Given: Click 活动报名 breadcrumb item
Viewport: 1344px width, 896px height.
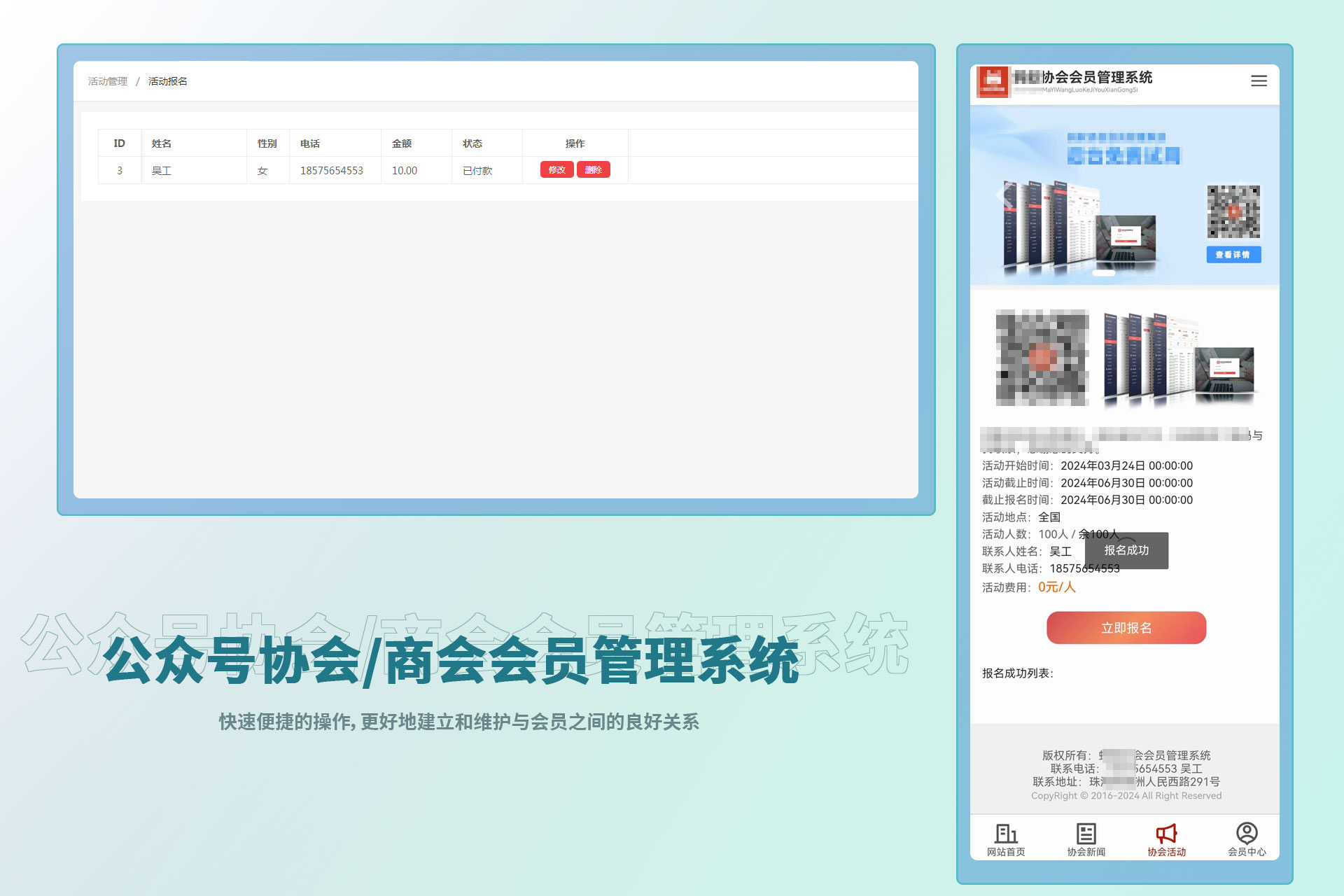Looking at the screenshot, I should click(x=168, y=81).
